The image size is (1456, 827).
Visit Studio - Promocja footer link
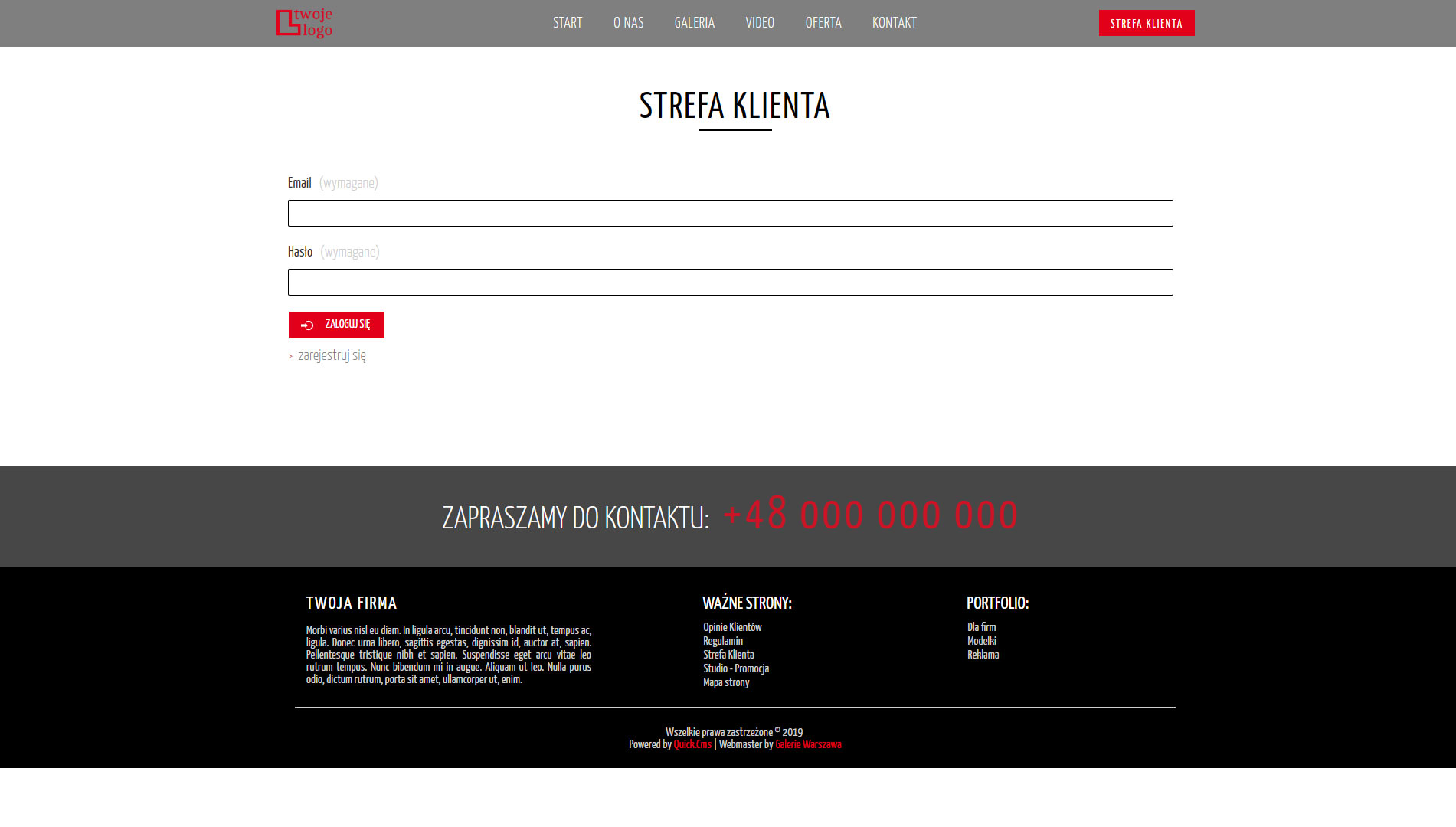click(735, 668)
